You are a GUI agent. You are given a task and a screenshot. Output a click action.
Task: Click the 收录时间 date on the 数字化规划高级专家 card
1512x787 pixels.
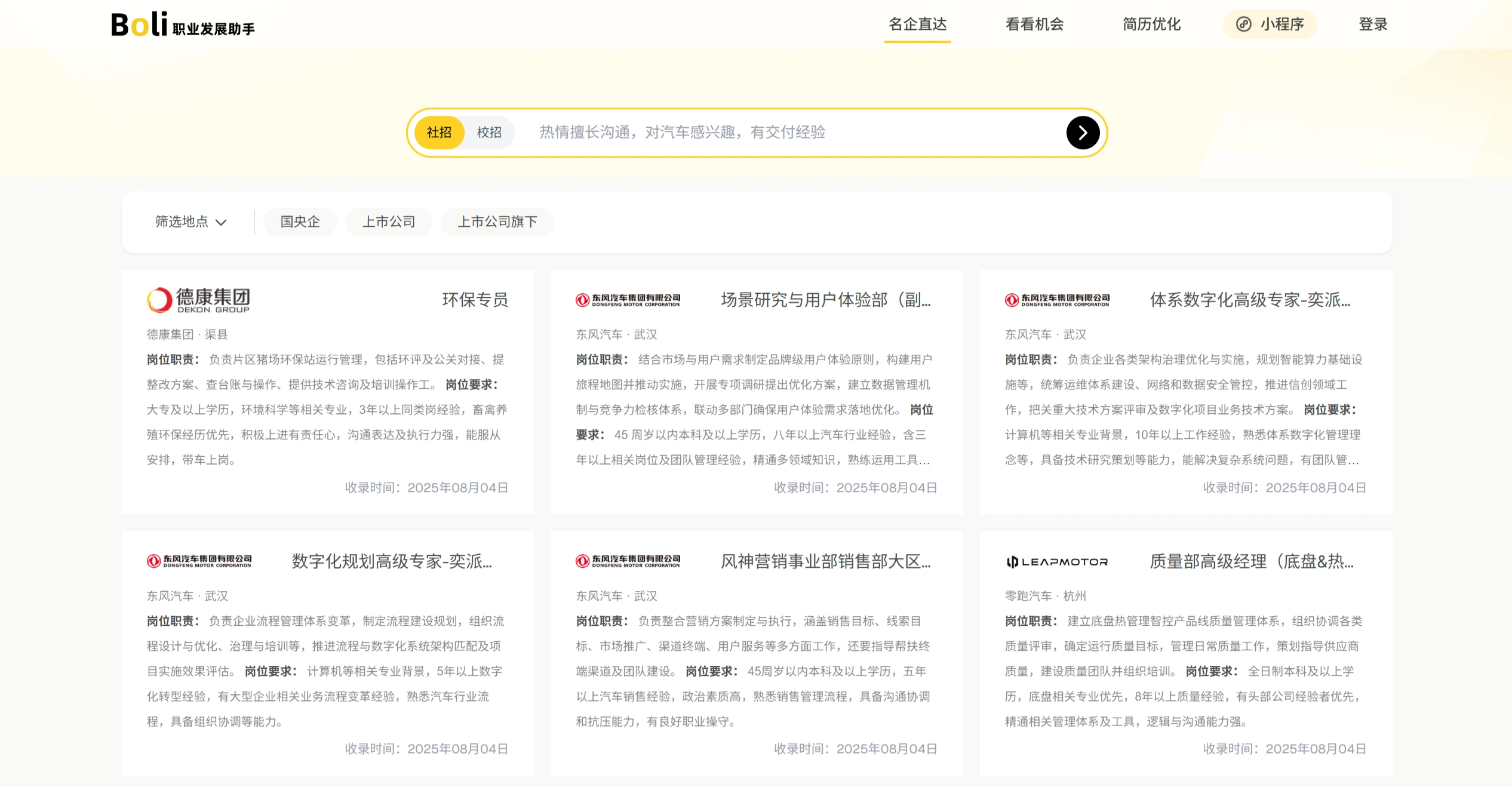(426, 749)
